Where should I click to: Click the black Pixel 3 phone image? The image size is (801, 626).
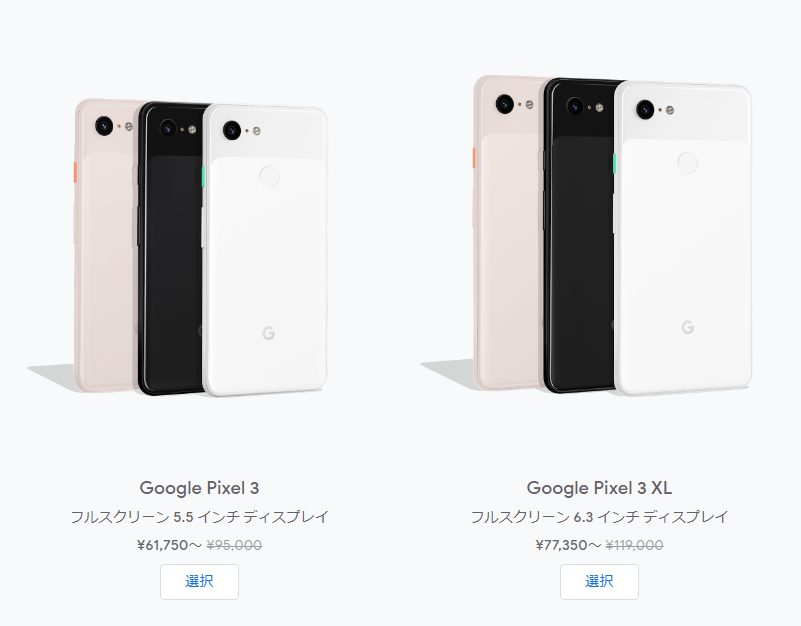coord(171,249)
